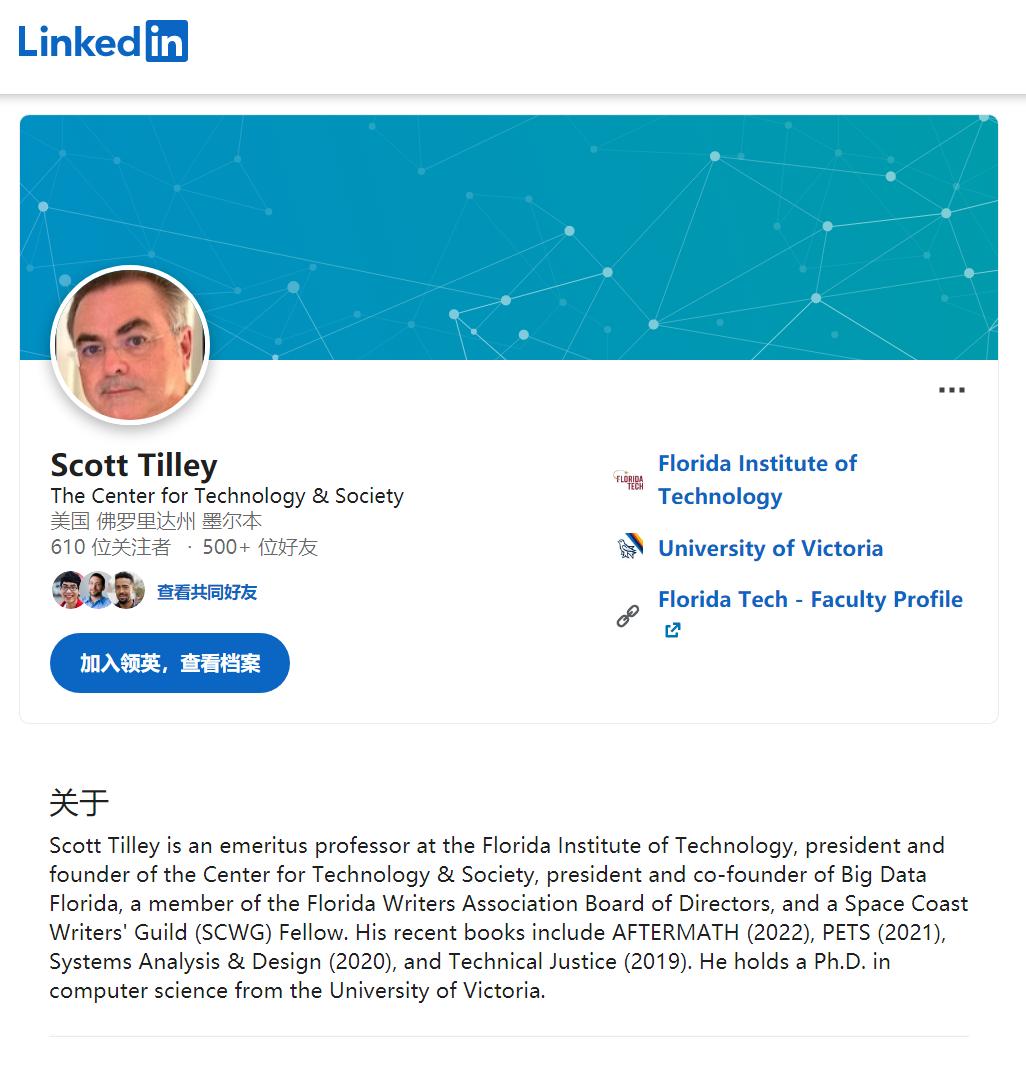Click the Florida Tech logo icon
The width and height of the screenshot is (1026, 1080).
click(x=628, y=480)
